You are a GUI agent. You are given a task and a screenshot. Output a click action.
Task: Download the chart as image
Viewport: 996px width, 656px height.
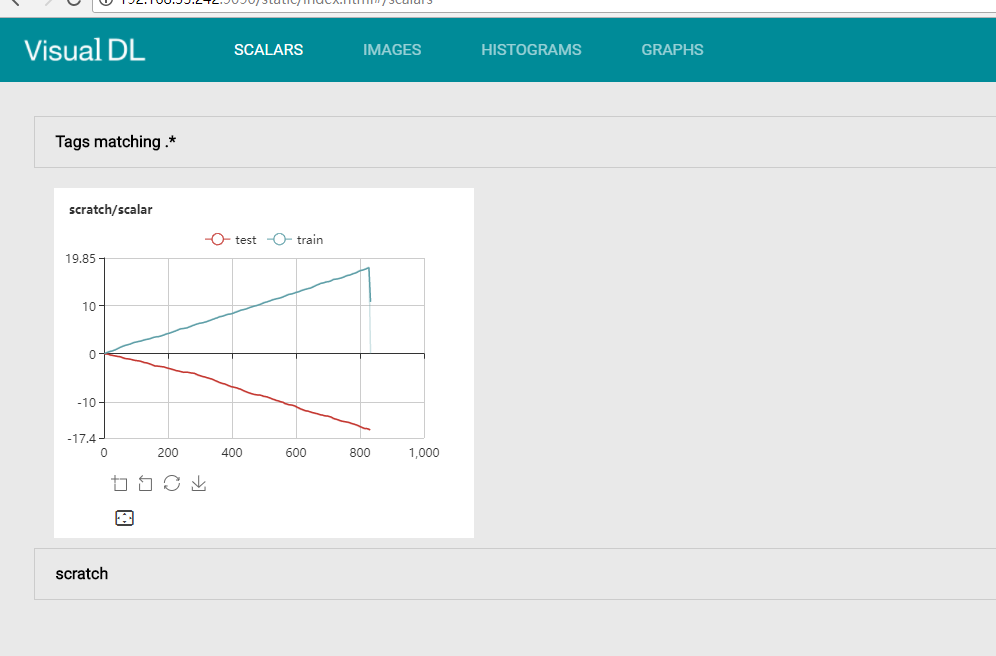(x=199, y=483)
